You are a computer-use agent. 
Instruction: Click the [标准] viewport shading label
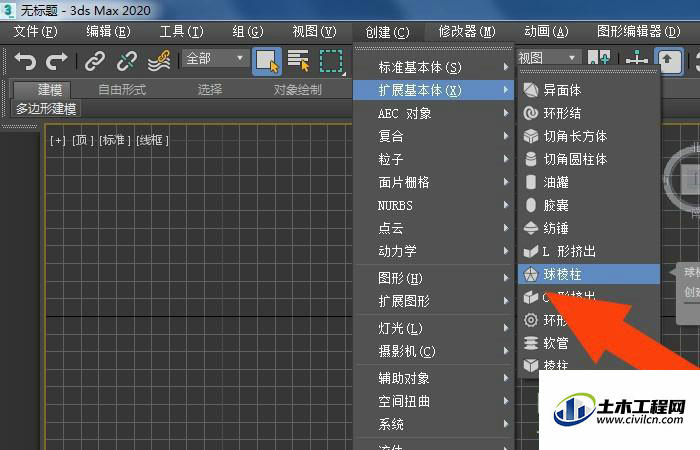tap(115, 141)
